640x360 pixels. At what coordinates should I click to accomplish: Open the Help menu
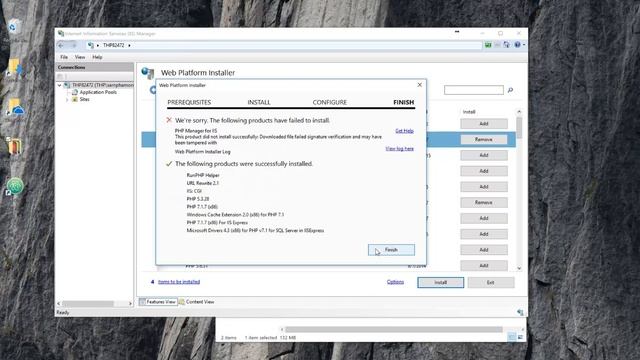(97, 57)
